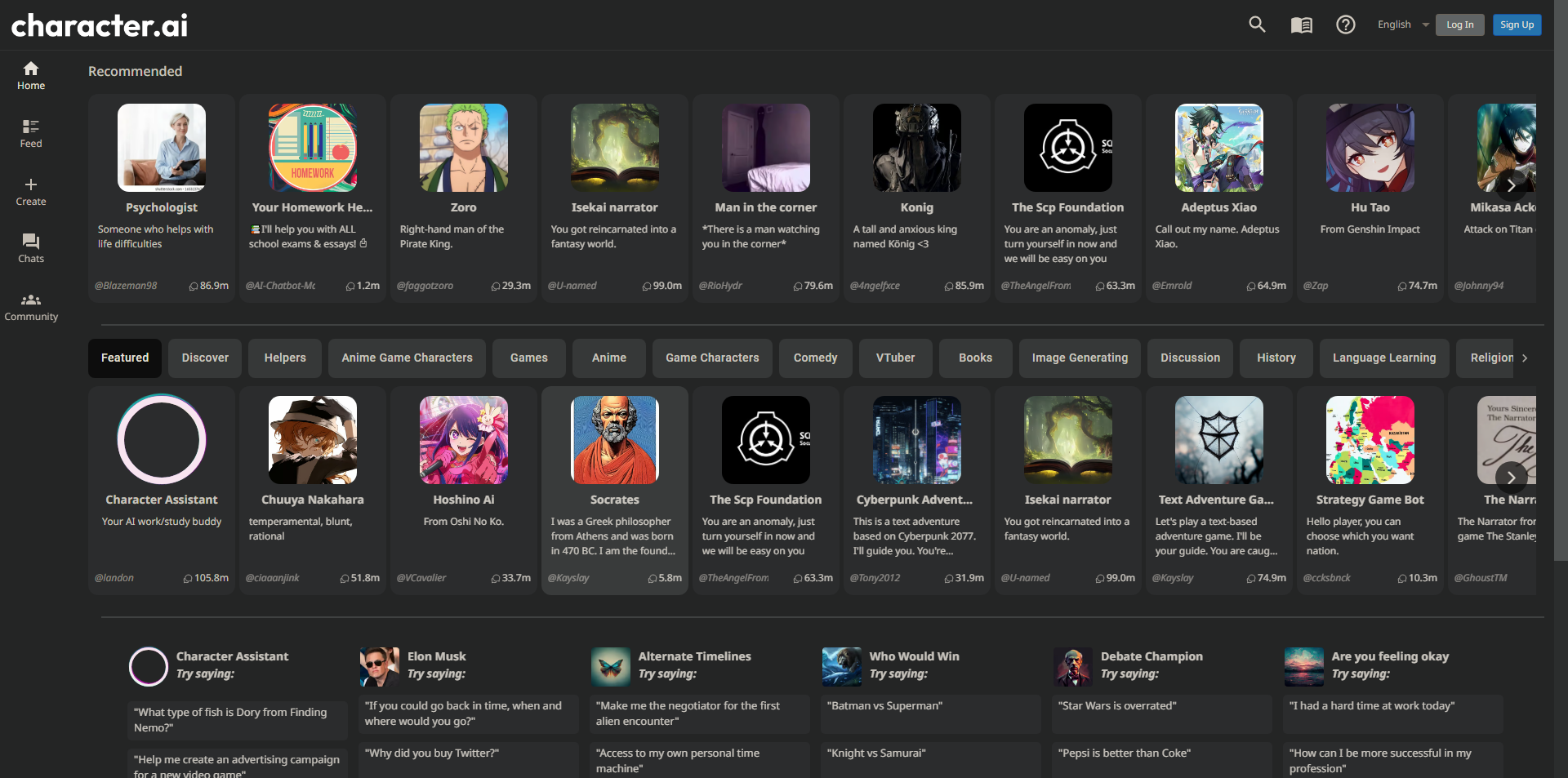This screenshot has width=1568, height=778.
Task: Select the History tab
Action: [x=1276, y=358]
